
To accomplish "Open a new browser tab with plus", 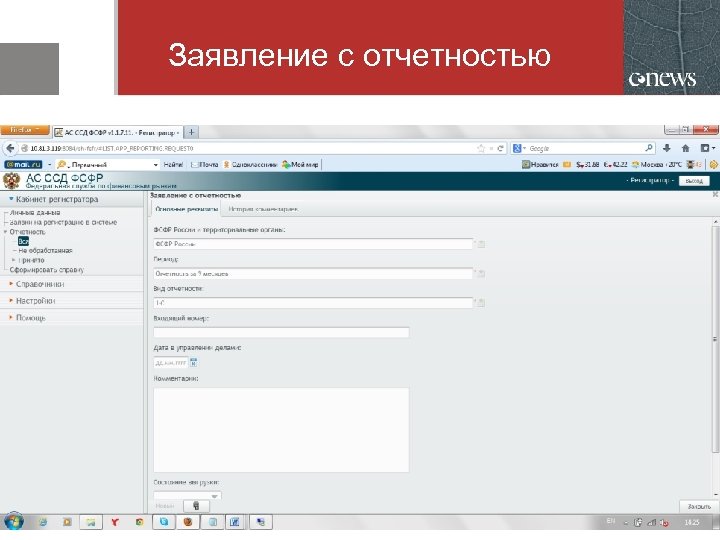I will tap(191, 132).
